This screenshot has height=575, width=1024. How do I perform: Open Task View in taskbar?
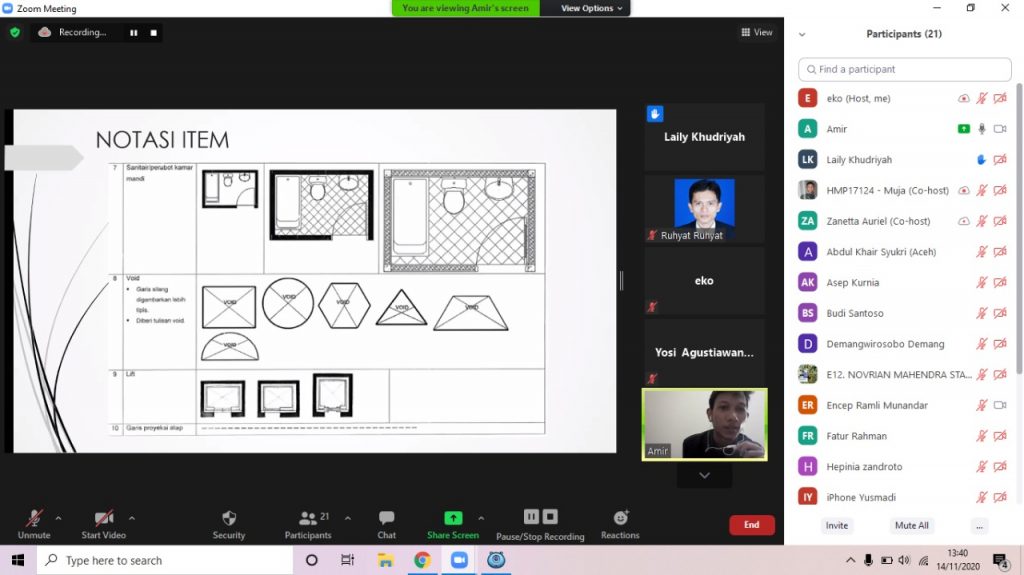click(x=347, y=560)
